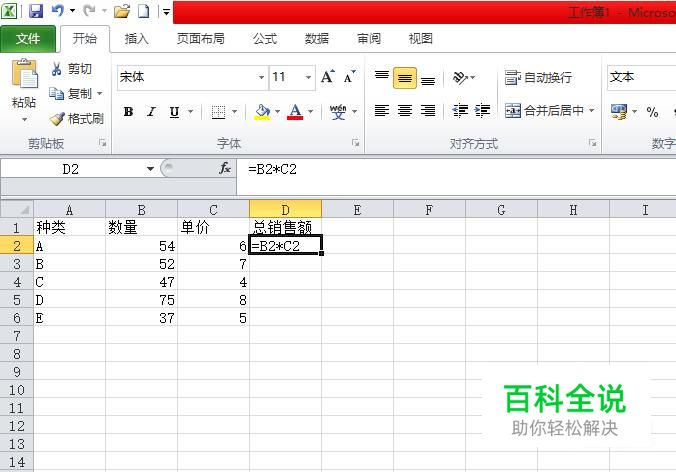Image resolution: width=676 pixels, height=472 pixels.
Task: Click the cell with value 75
Action: tap(141, 300)
